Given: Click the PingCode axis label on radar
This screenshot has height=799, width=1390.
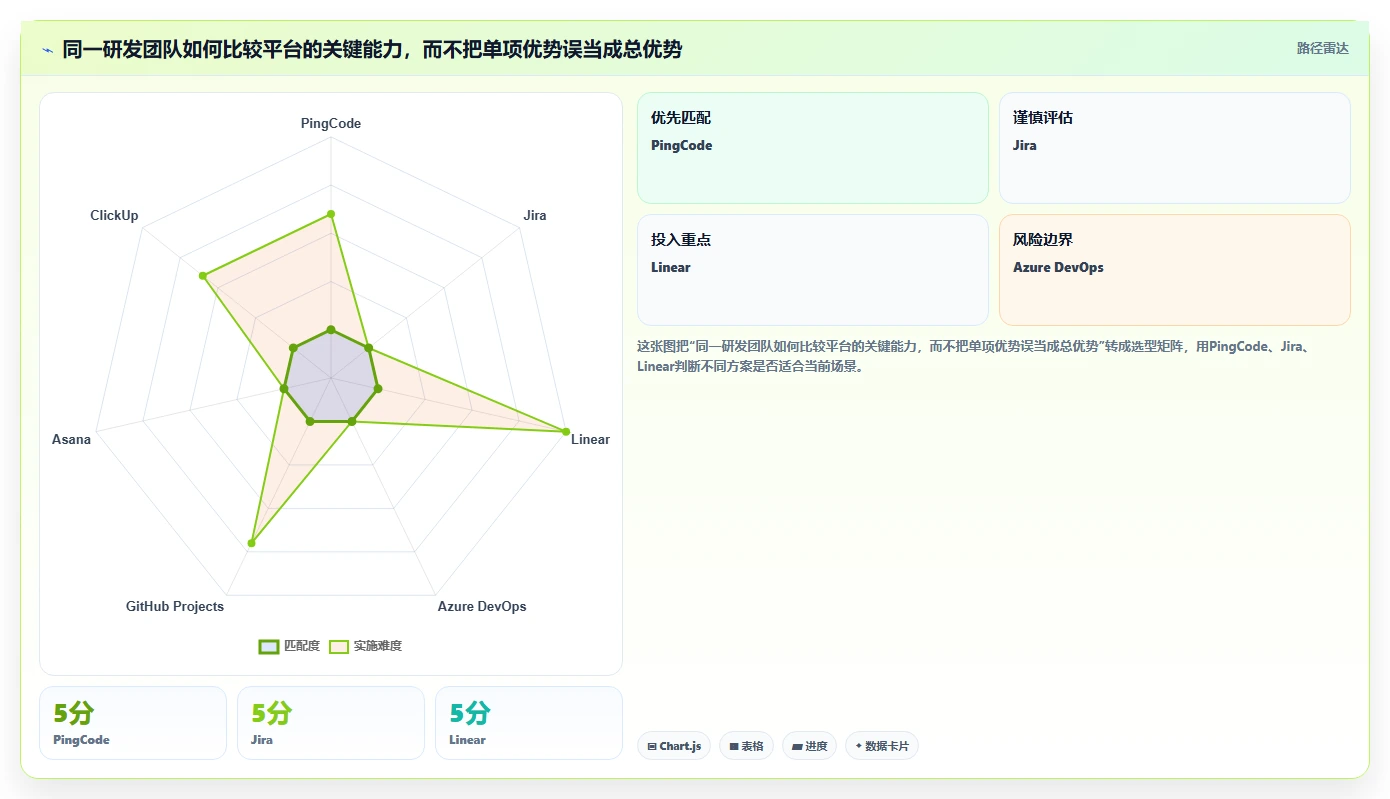Looking at the screenshot, I should (x=331, y=124).
